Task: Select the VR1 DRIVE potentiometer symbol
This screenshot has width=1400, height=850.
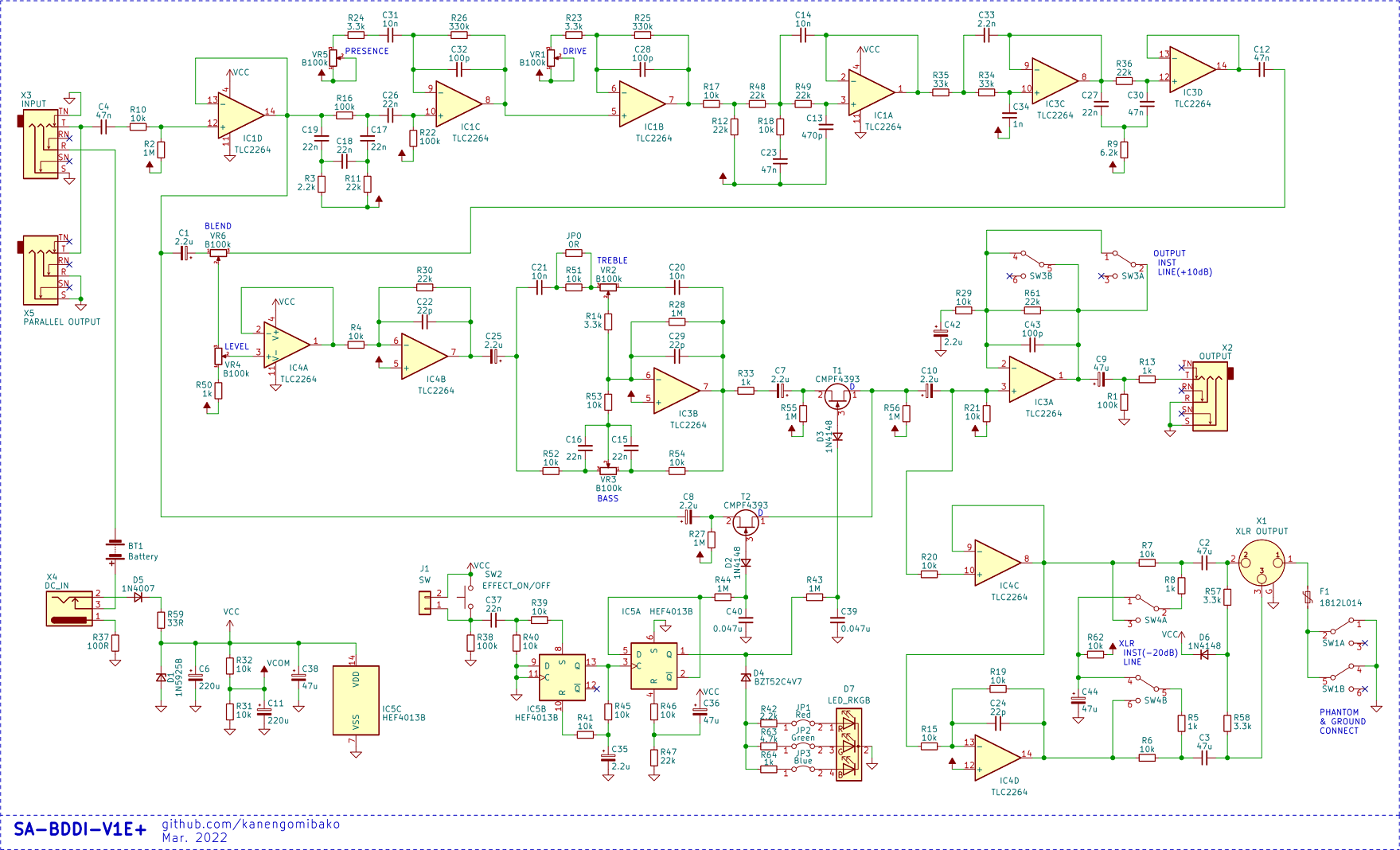Action: [x=552, y=58]
